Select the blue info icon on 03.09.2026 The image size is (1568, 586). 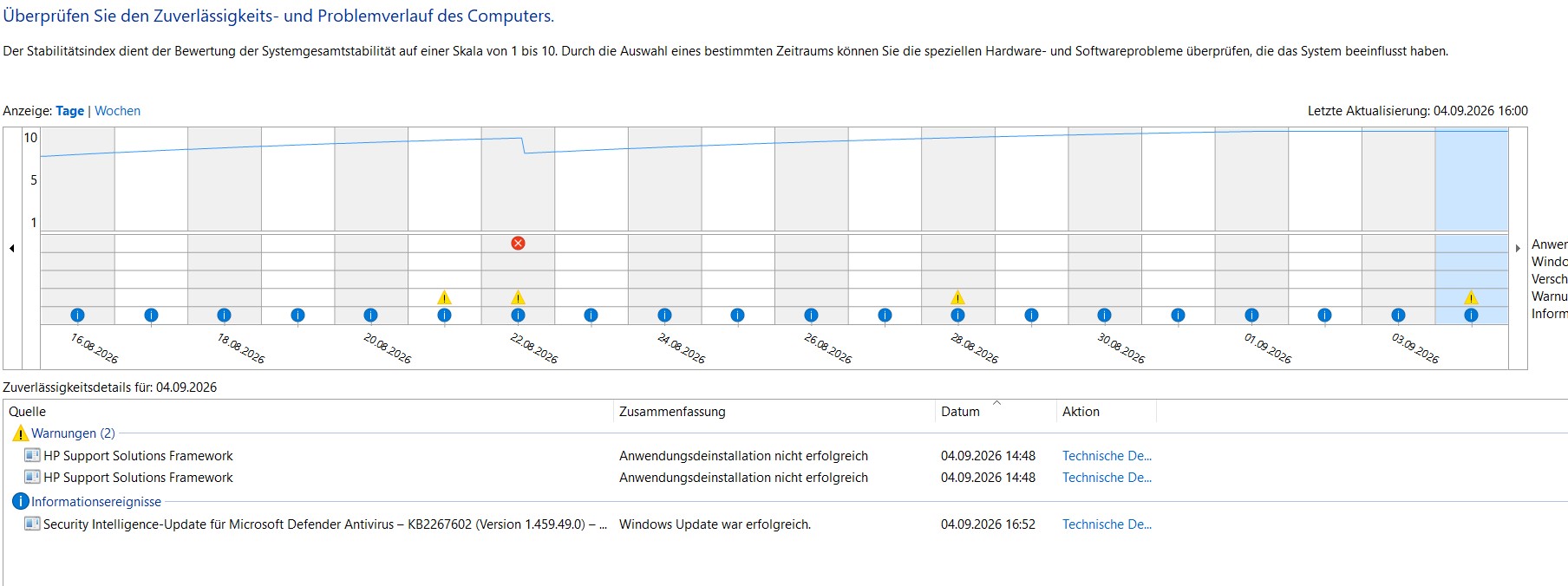pos(1398,315)
